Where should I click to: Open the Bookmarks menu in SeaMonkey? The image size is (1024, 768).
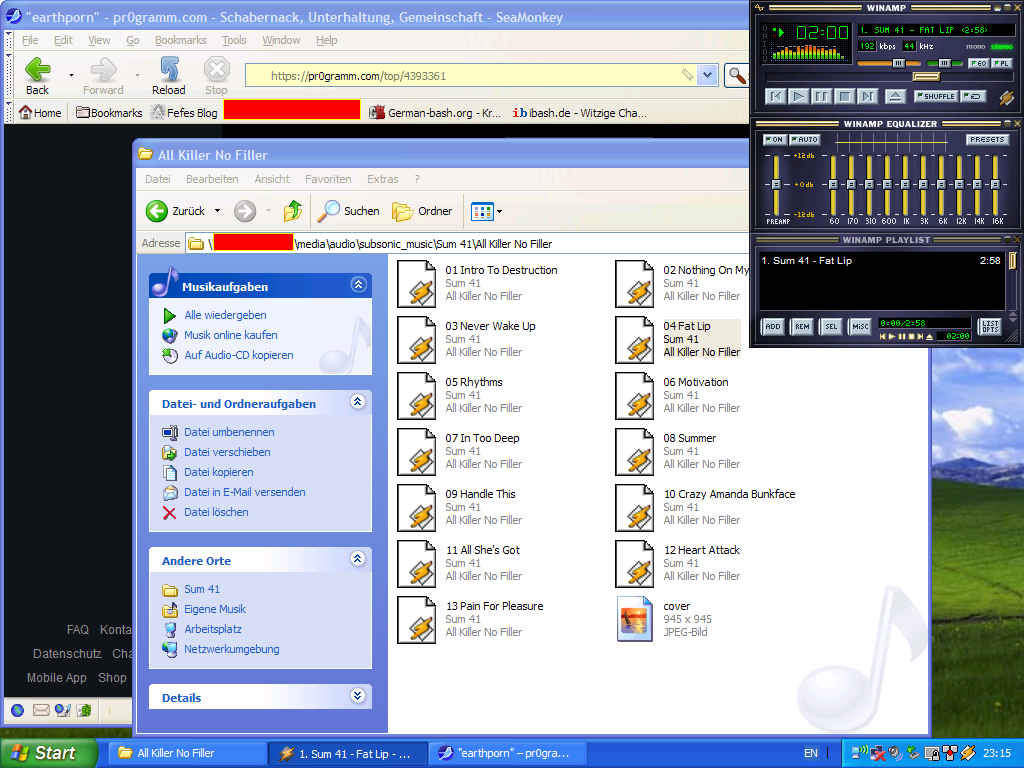pyautogui.click(x=180, y=40)
